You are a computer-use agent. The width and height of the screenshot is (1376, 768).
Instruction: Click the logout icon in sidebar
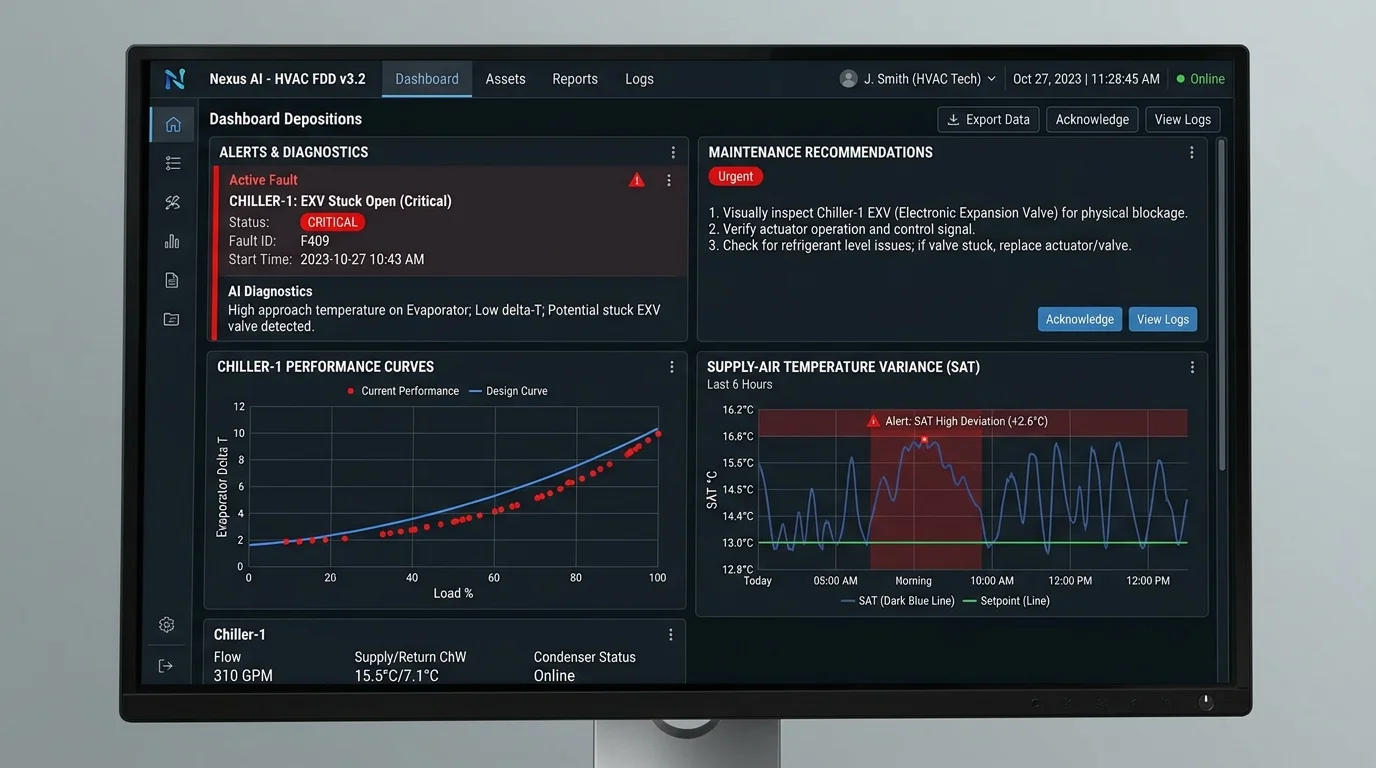pyautogui.click(x=166, y=665)
